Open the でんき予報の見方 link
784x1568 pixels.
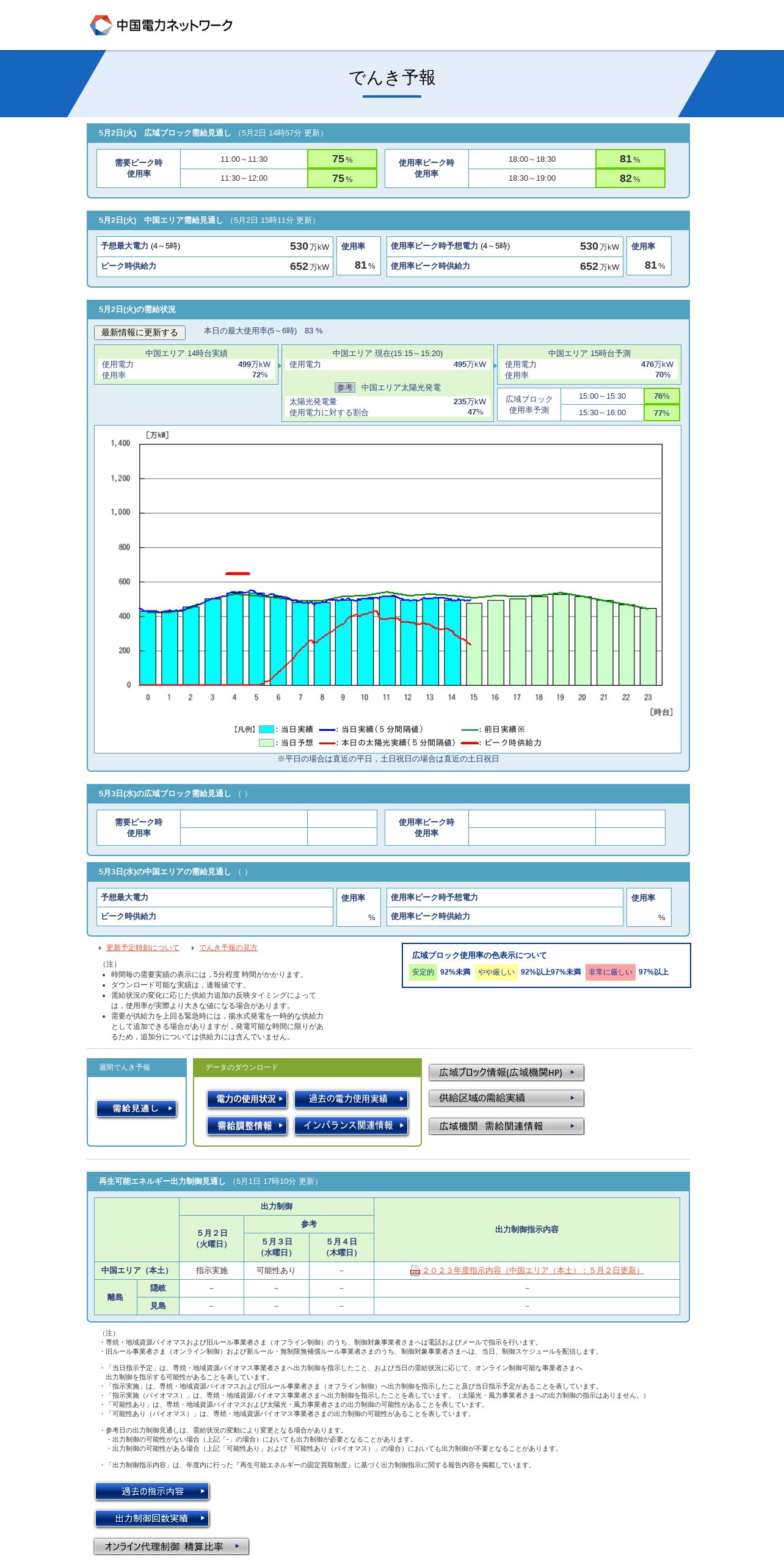228,948
